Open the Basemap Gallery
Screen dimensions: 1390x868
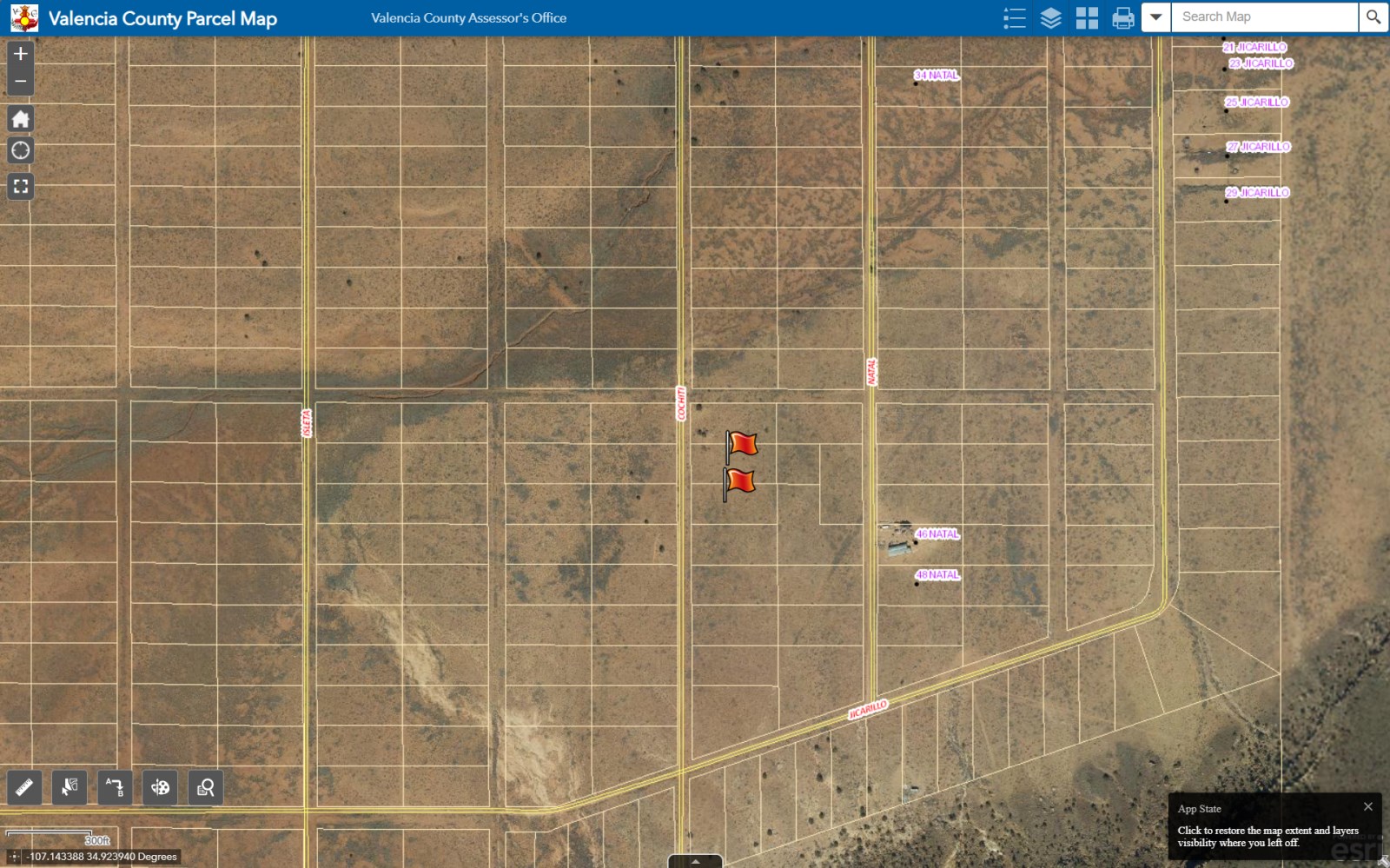(1087, 17)
